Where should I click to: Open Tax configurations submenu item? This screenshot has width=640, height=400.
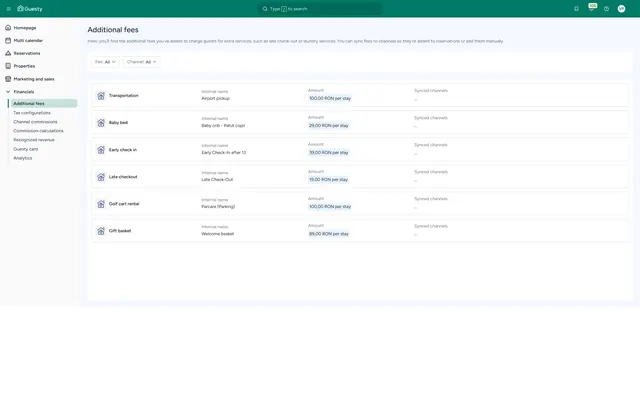pyautogui.click(x=32, y=113)
